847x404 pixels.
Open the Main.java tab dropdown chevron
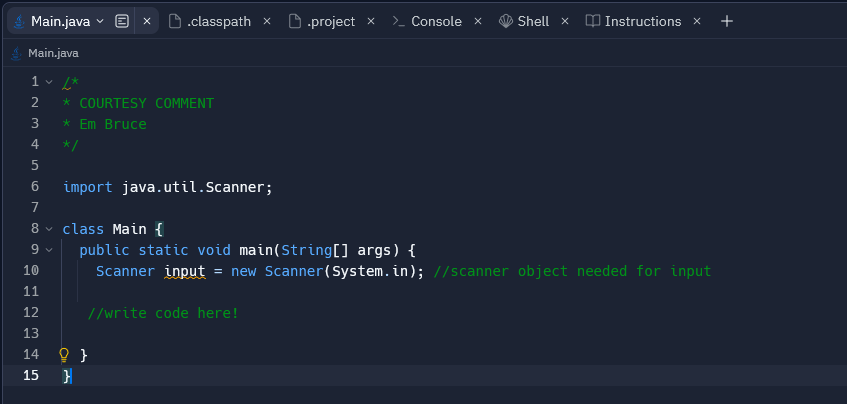(99, 22)
